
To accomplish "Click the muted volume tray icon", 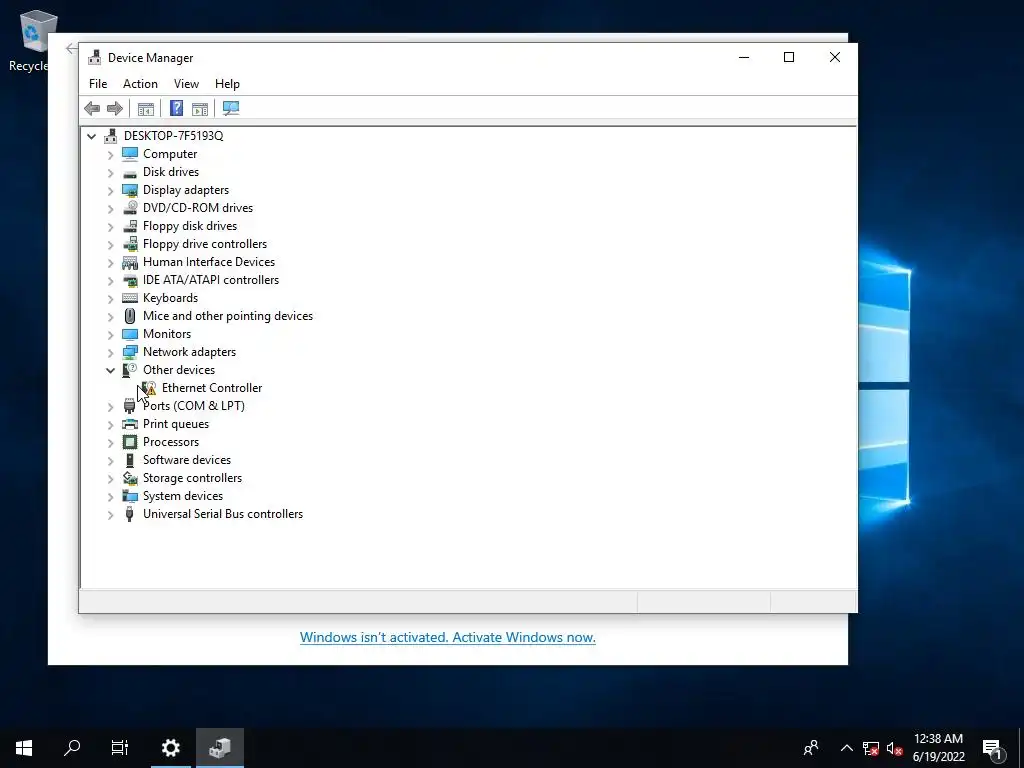I will pos(894,748).
